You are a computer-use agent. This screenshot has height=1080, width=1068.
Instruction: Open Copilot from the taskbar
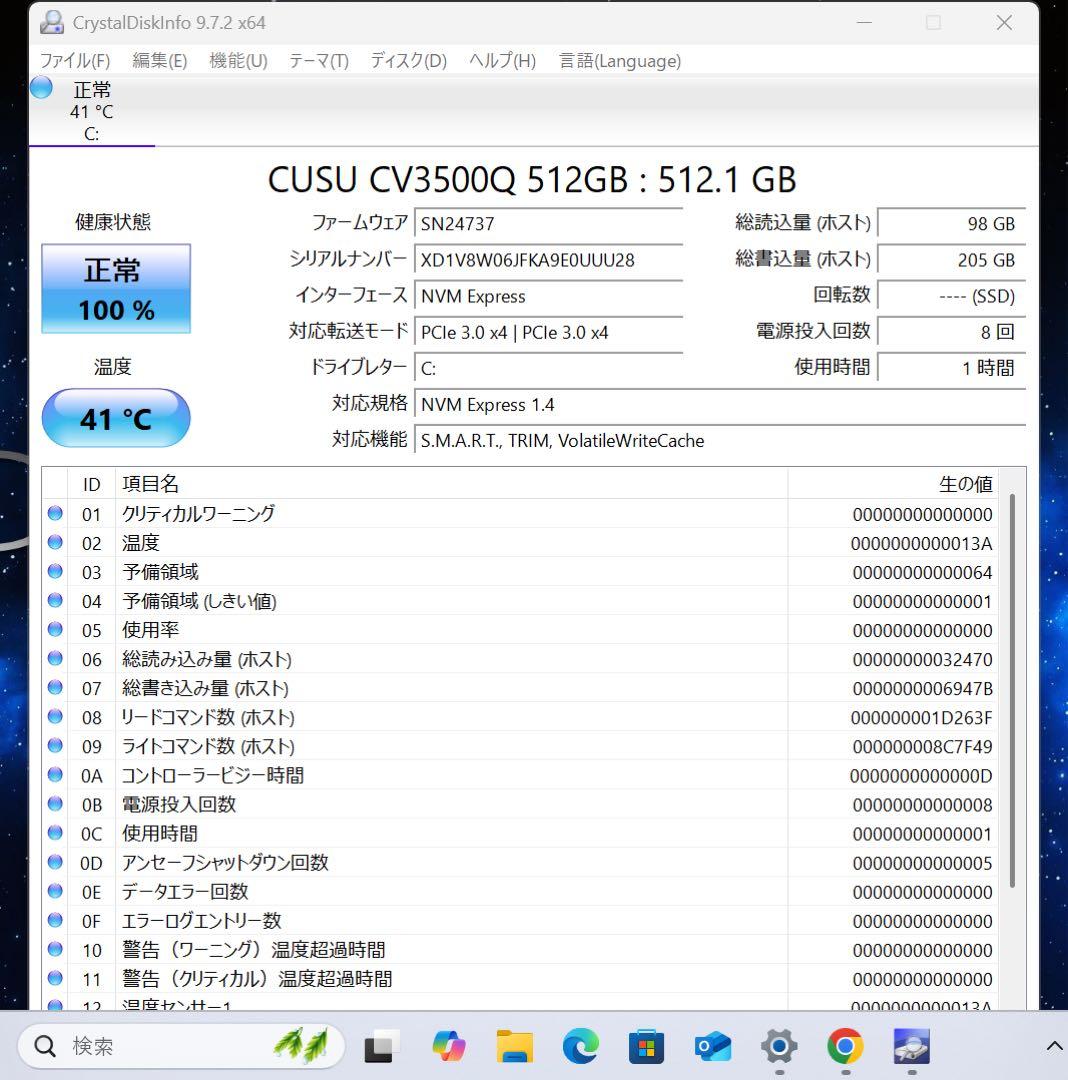448,1046
